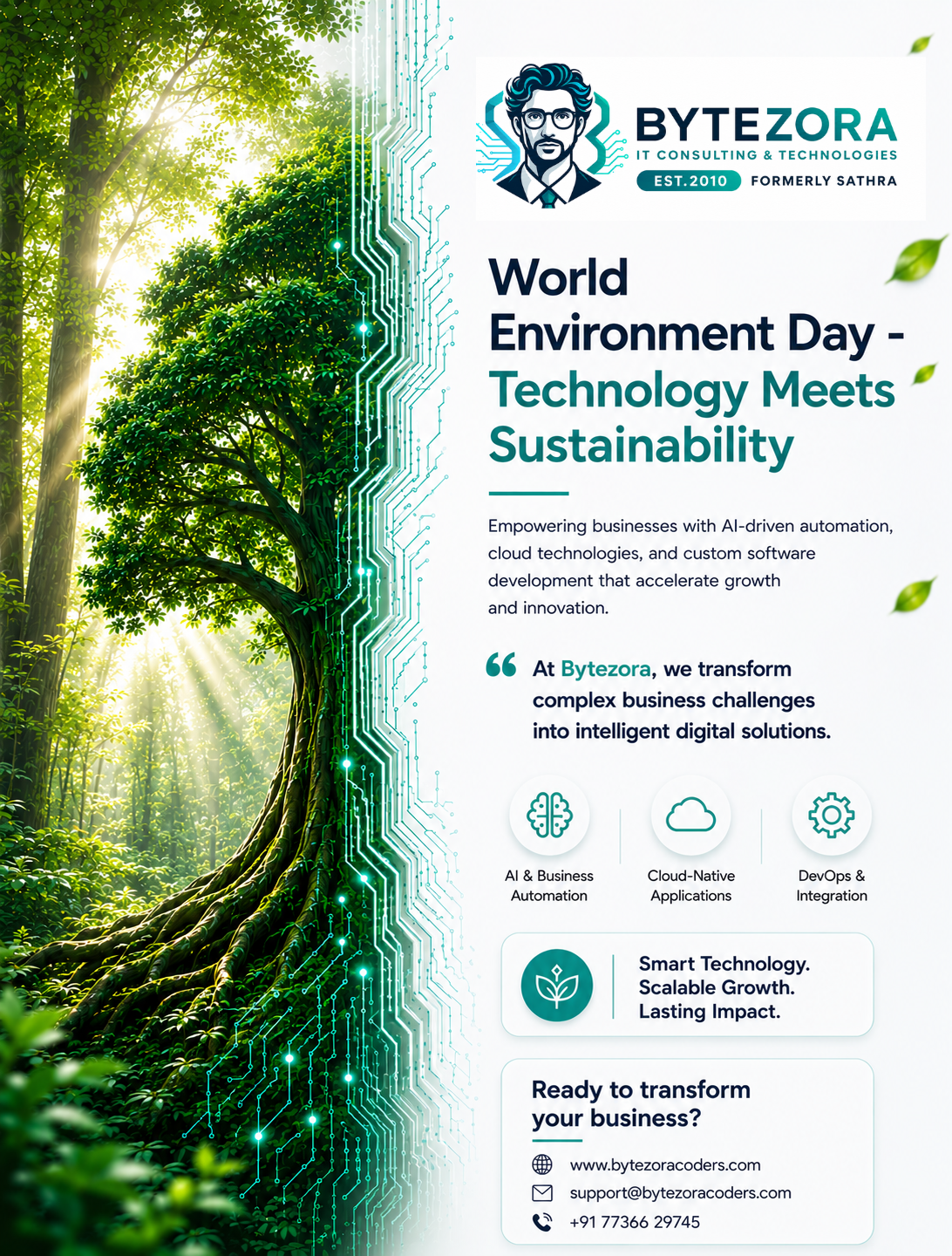
Task: Click the 'FORMERLY SATHRA' text
Action: coord(824,181)
